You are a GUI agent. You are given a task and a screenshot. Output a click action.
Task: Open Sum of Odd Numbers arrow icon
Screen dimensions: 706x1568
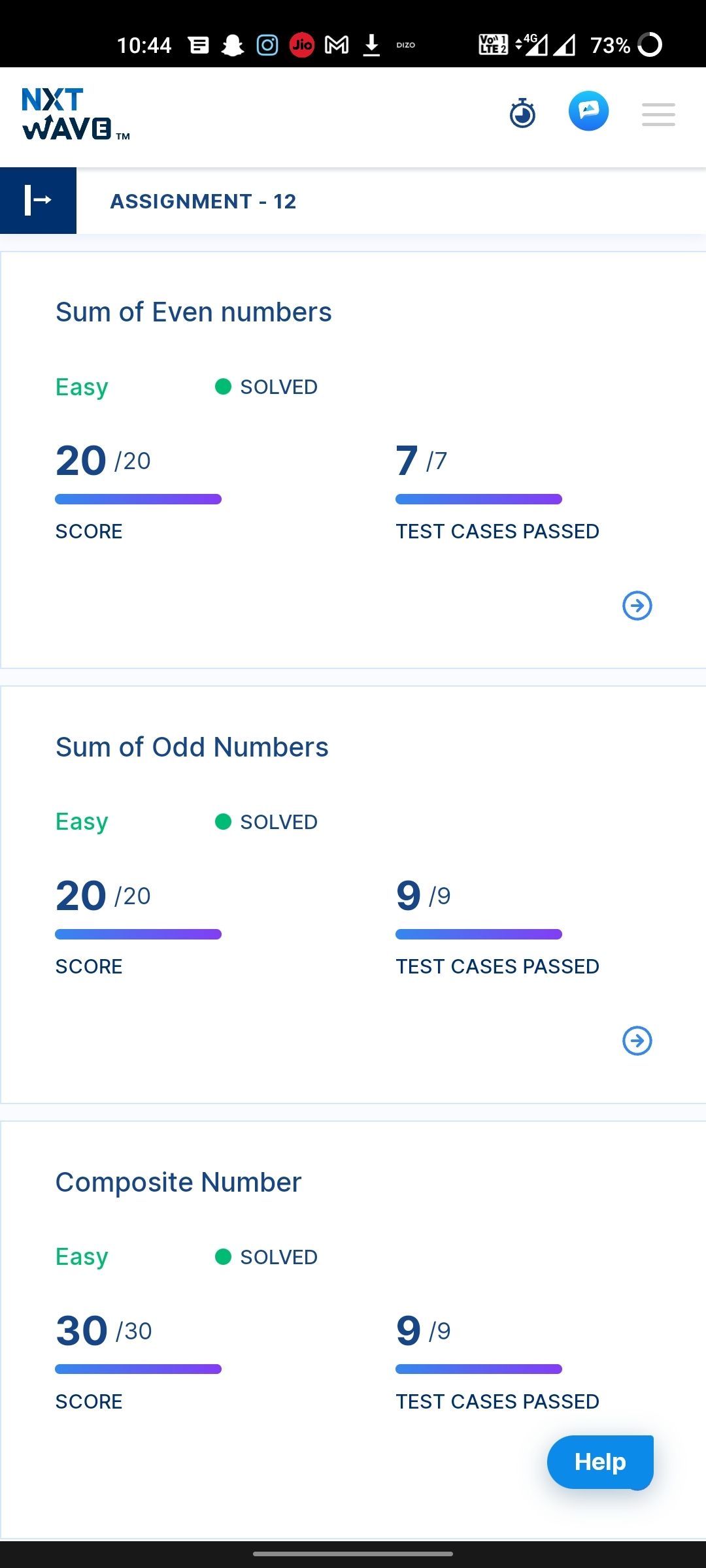637,1041
